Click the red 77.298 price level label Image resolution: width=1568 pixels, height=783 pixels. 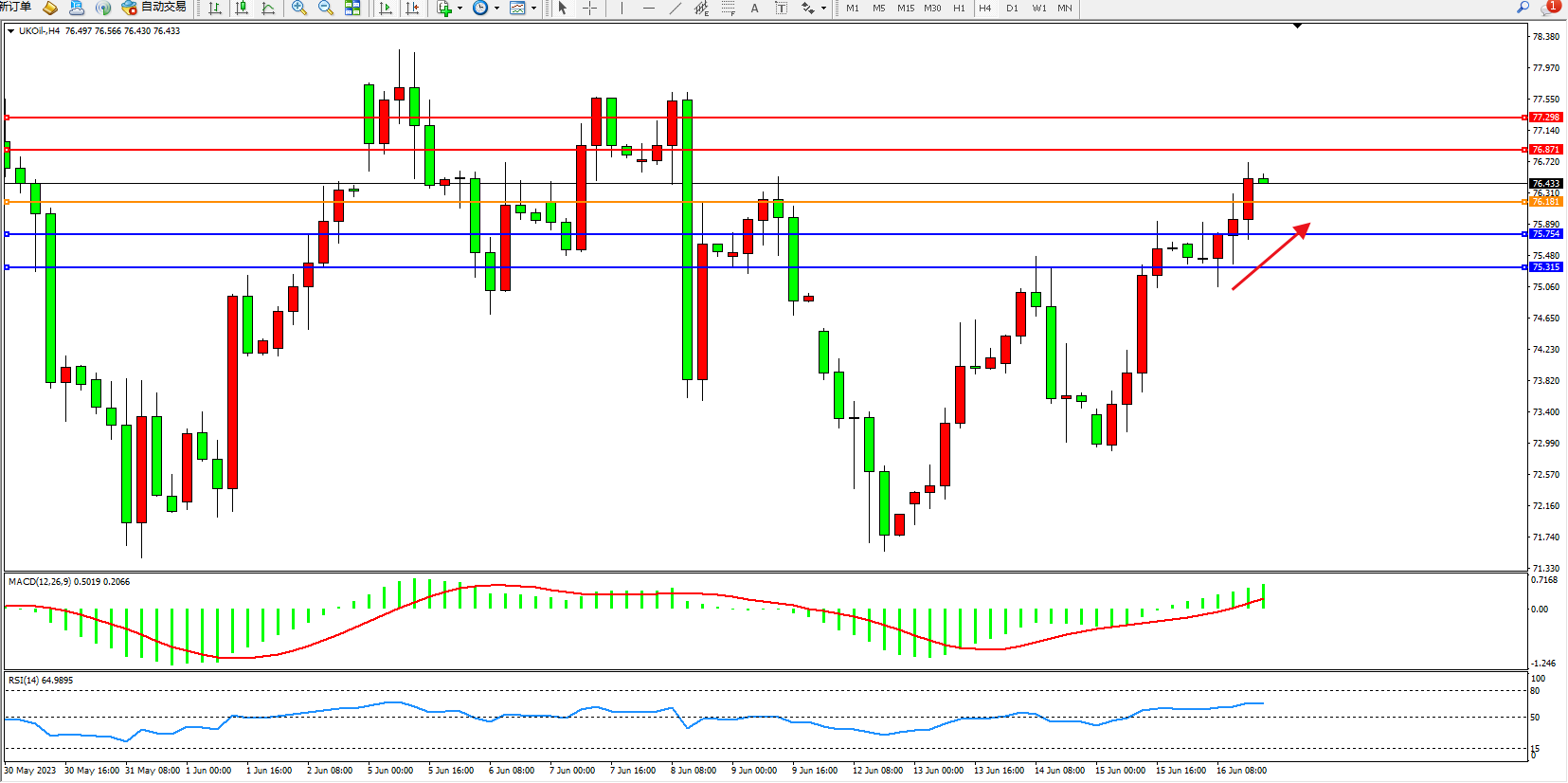(x=1545, y=118)
